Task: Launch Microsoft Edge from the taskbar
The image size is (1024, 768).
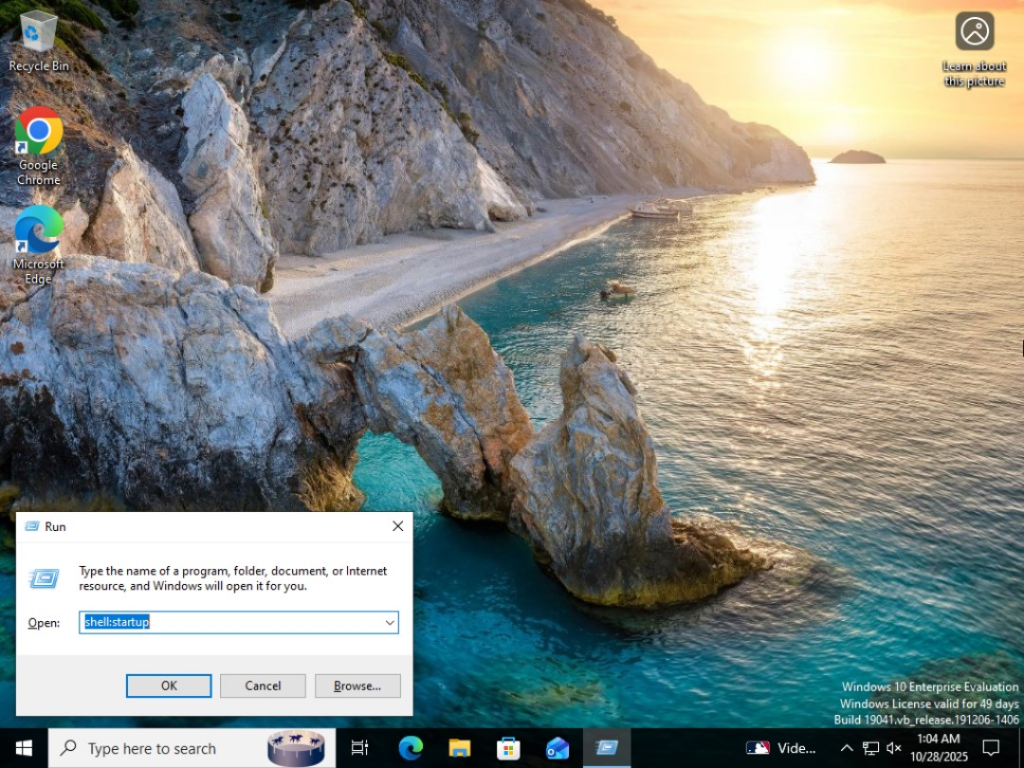Action: click(x=410, y=748)
